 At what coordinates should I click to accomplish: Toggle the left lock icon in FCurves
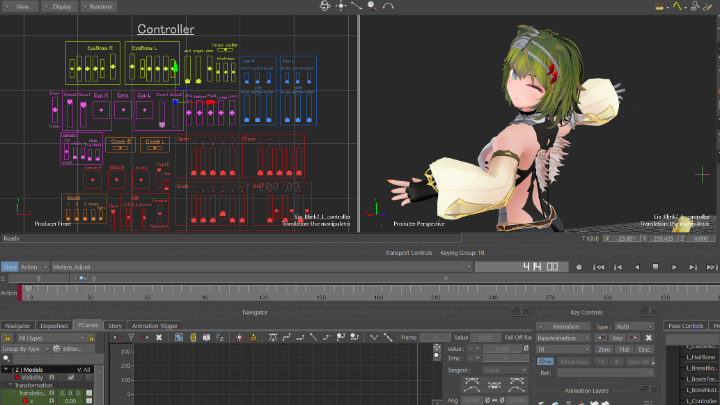6,338
